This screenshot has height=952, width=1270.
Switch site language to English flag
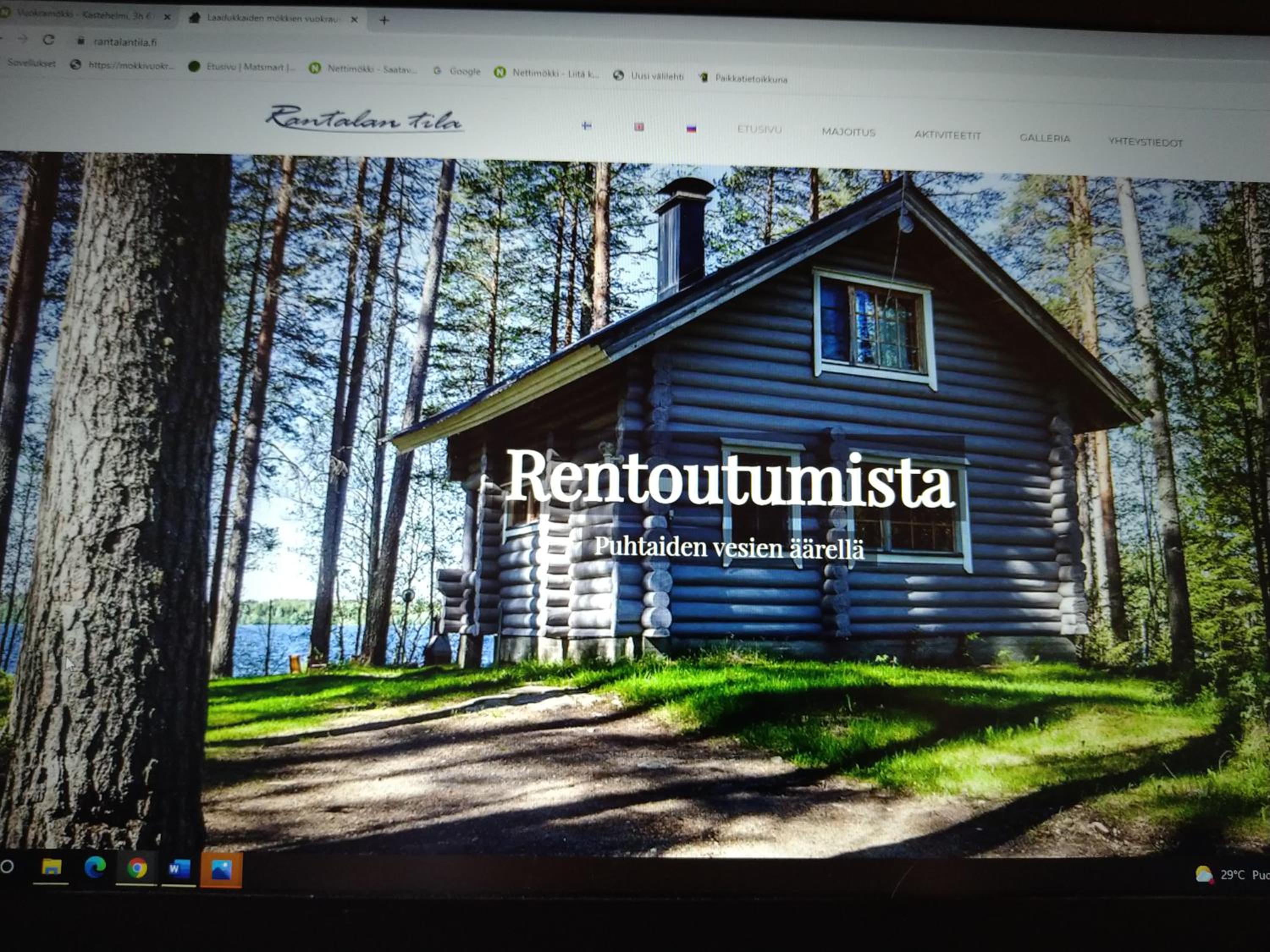coord(638,127)
